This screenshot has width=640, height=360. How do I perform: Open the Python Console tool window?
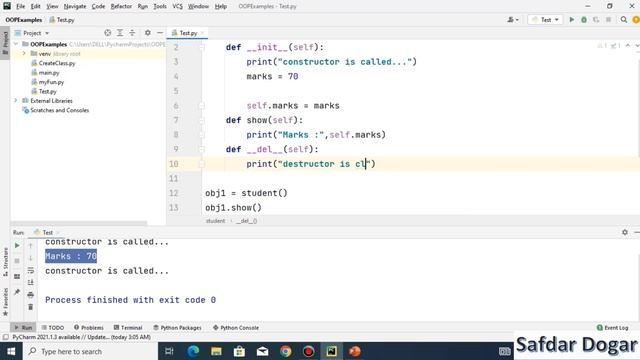pyautogui.click(x=236, y=327)
